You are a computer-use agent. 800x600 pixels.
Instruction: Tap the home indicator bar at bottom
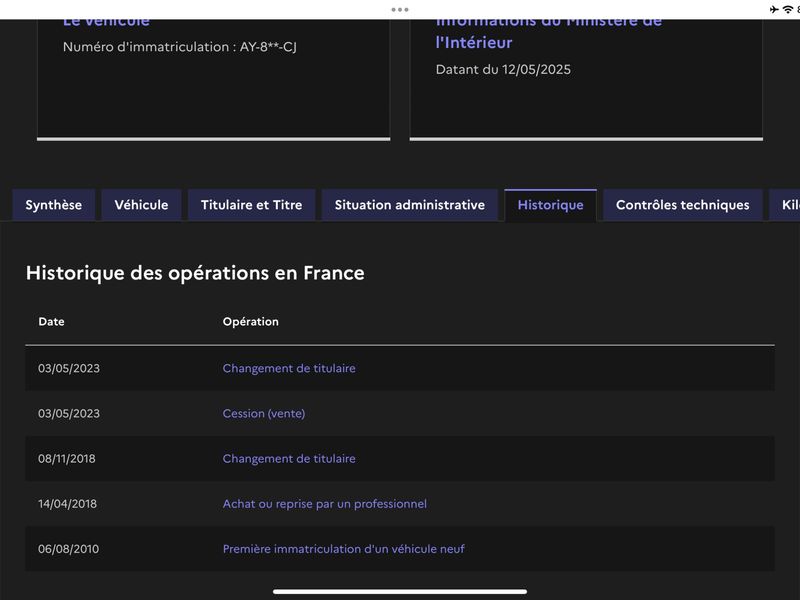click(399, 592)
